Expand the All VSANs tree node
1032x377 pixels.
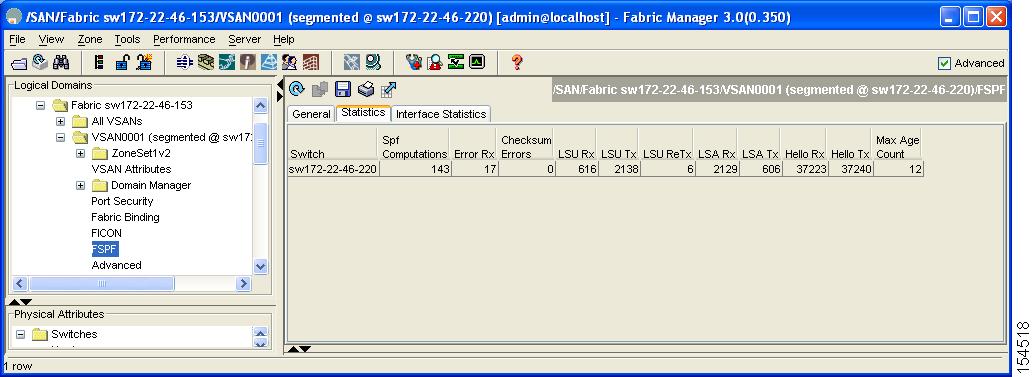(x=61, y=121)
